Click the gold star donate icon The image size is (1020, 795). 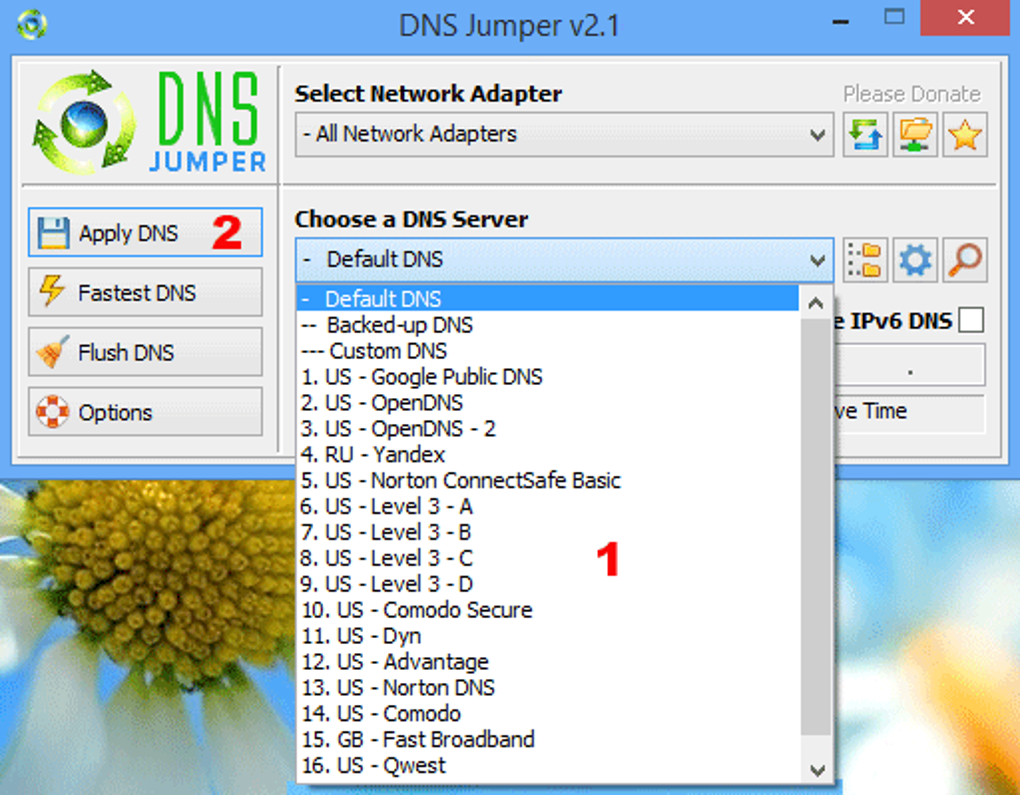tap(965, 135)
